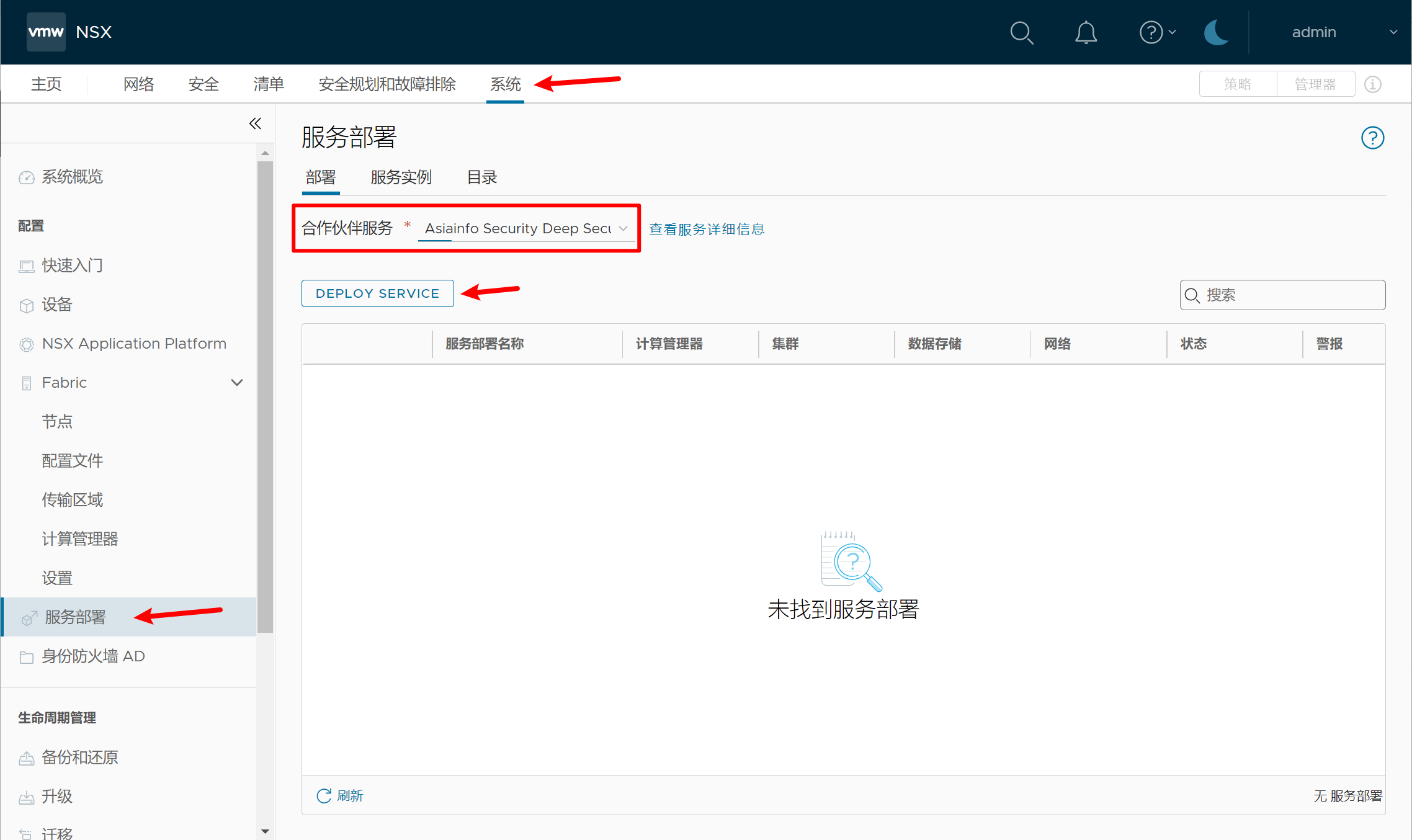
Task: Switch to 管理器 mode
Action: pyautogui.click(x=1315, y=84)
